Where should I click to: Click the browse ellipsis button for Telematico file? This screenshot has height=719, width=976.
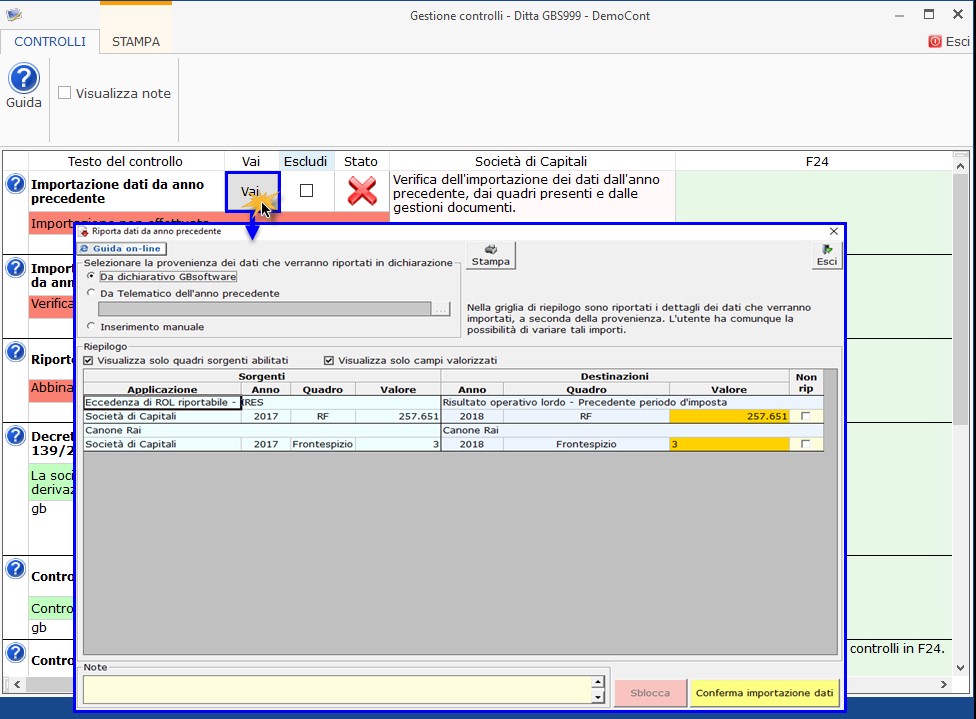(441, 310)
